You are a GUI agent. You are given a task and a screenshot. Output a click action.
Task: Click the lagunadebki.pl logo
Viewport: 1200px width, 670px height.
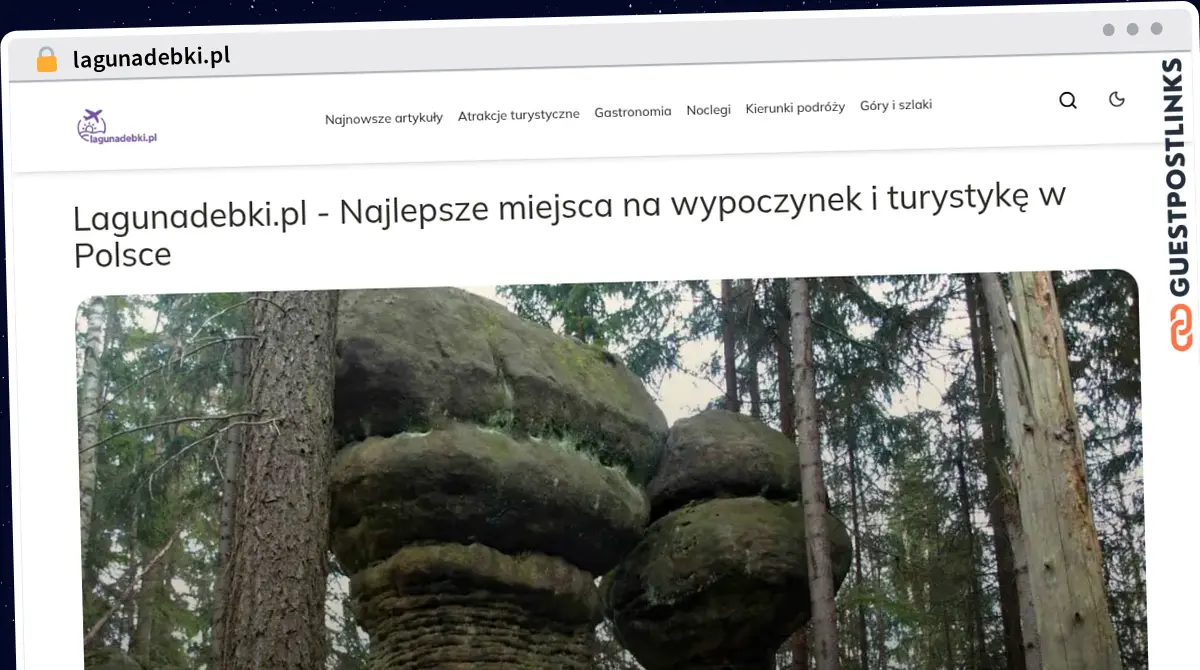click(117, 126)
